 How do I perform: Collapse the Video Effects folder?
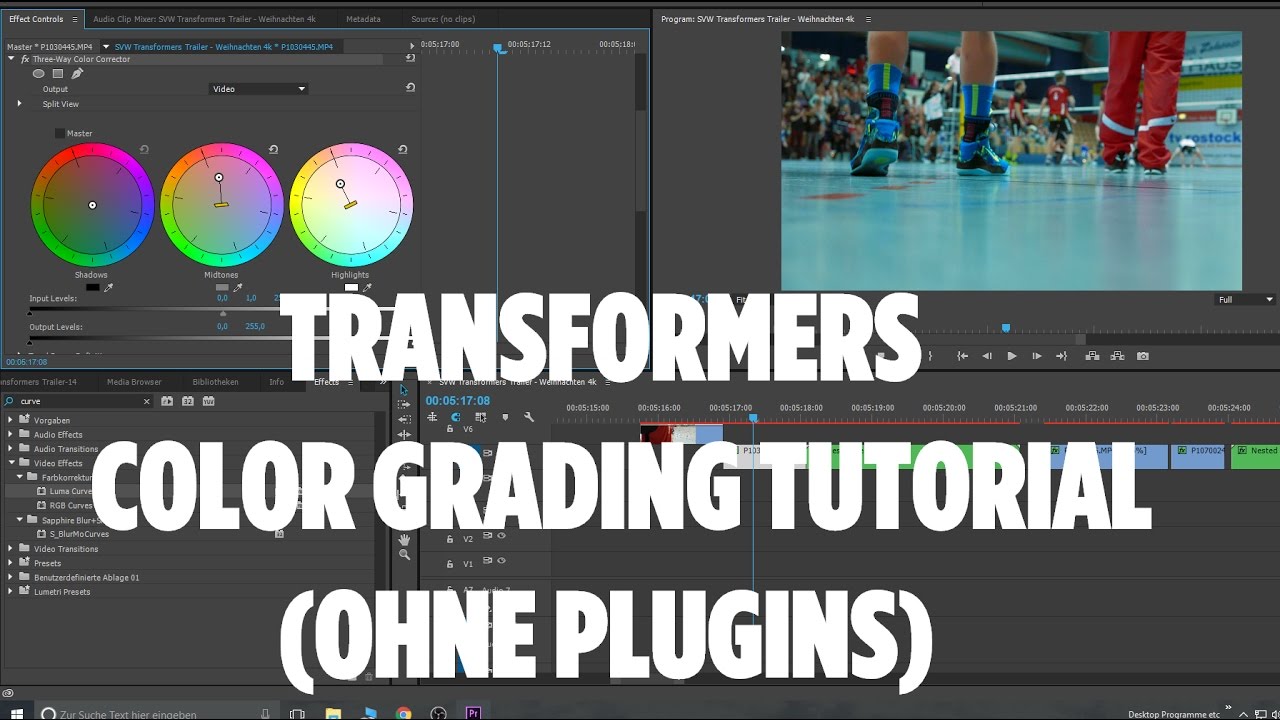[11, 463]
